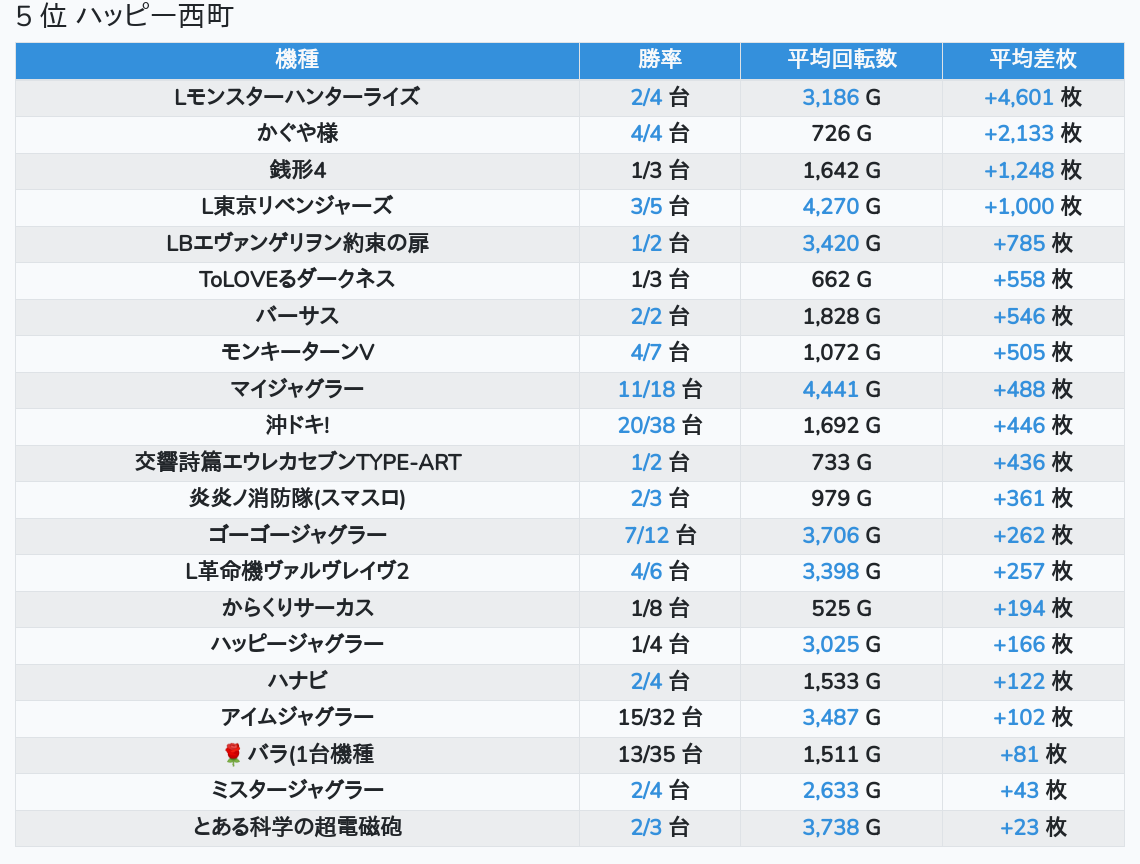Open the L東京リベンジャーズ machine entry
The width and height of the screenshot is (1140, 864).
pos(297,206)
